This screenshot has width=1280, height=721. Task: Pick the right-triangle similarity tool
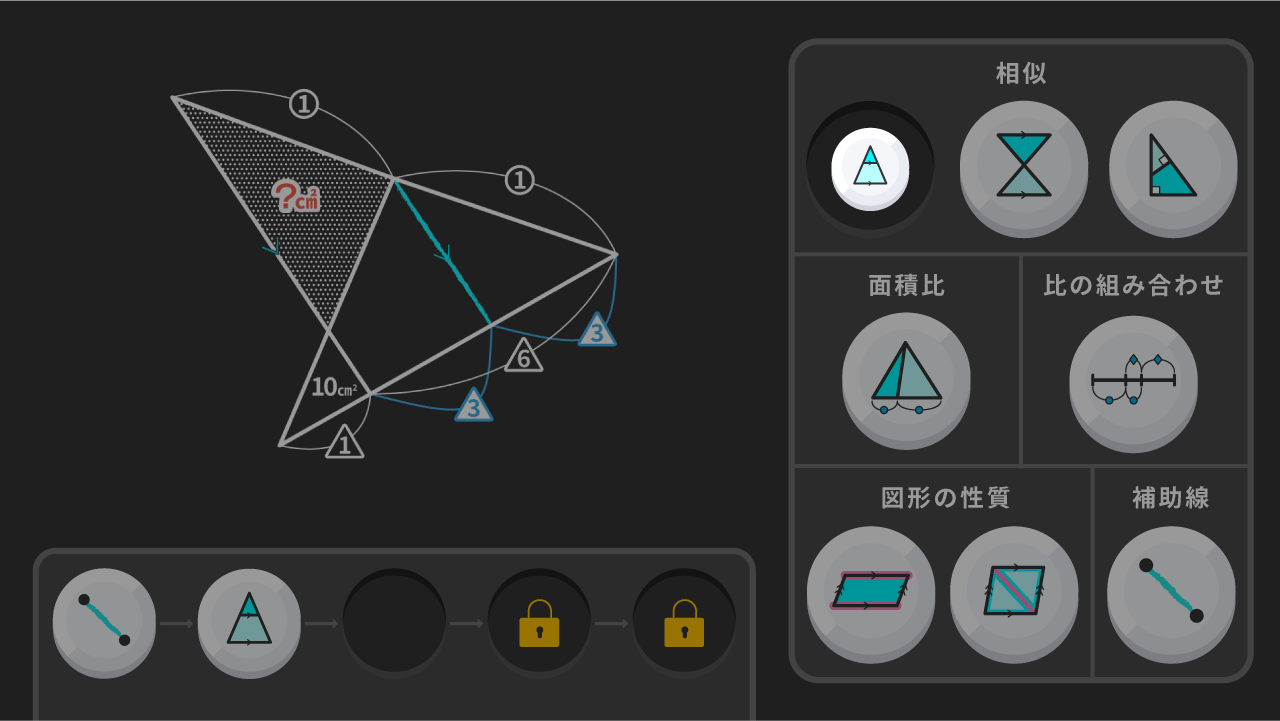1173,167
